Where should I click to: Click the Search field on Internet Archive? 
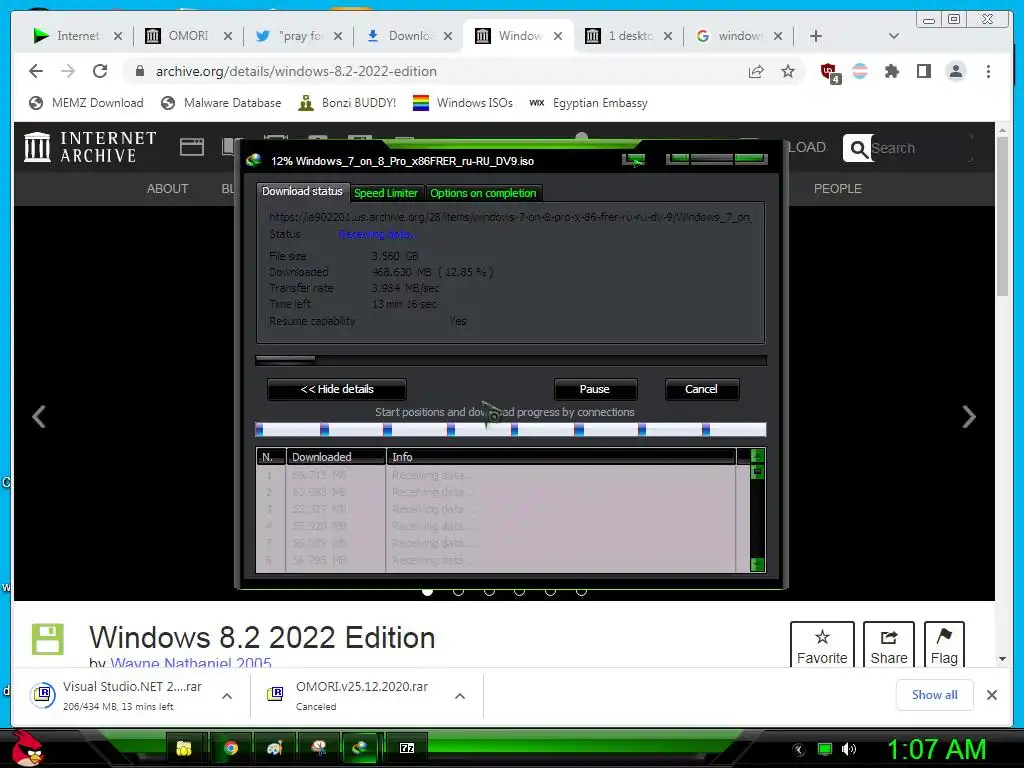(x=920, y=148)
